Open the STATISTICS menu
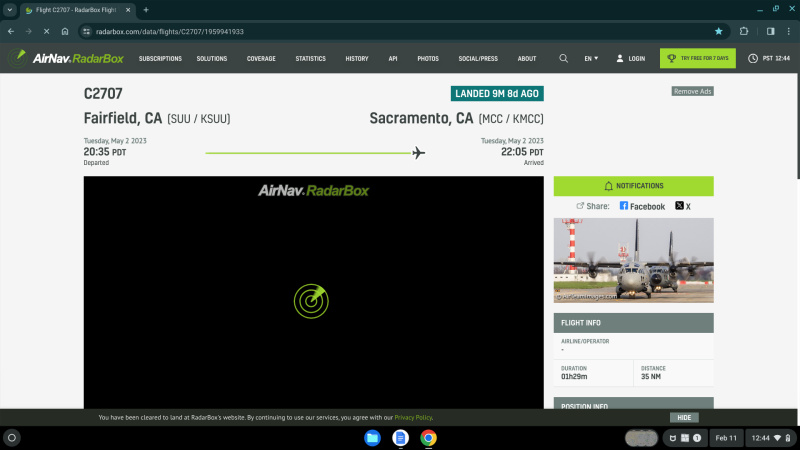Image resolution: width=800 pixels, height=450 pixels. pyautogui.click(x=310, y=58)
